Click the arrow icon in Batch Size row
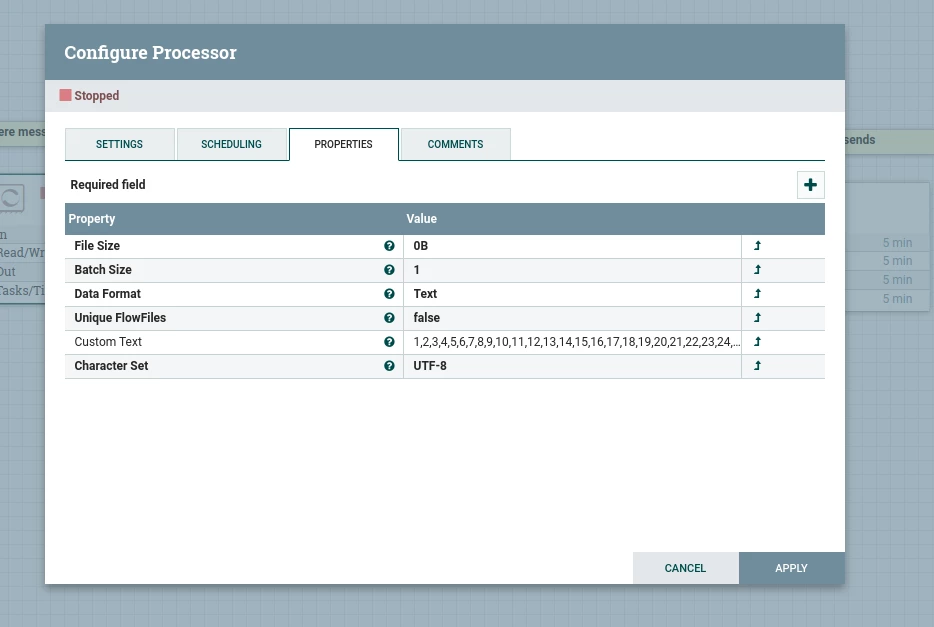Viewport: 934px width, 627px height. tap(757, 269)
